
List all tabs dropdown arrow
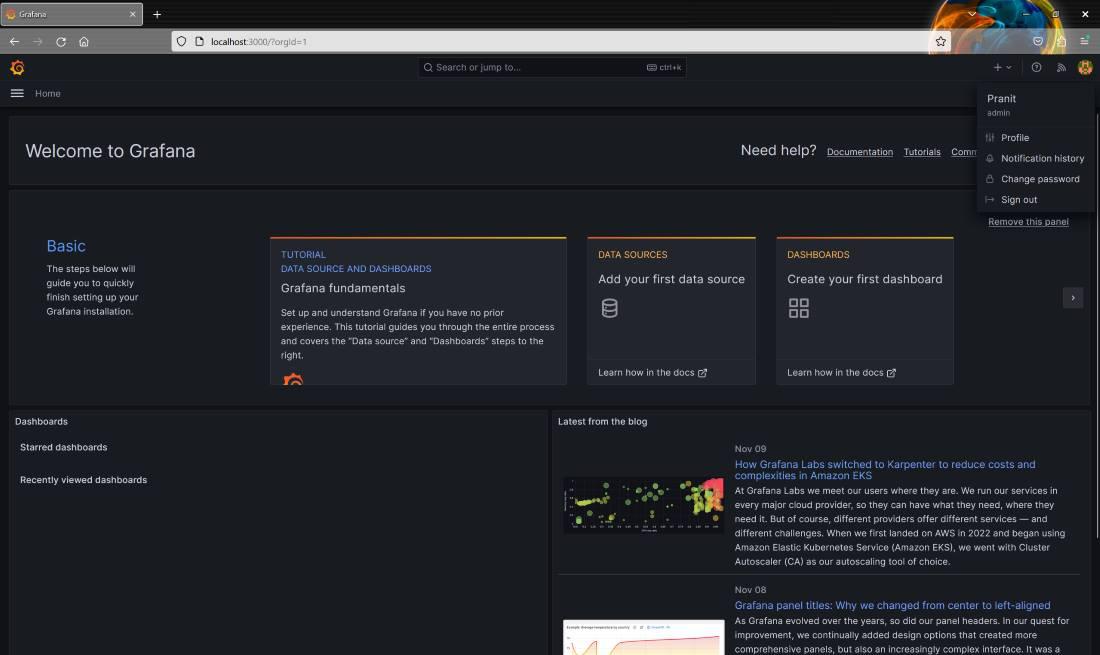pos(972,14)
